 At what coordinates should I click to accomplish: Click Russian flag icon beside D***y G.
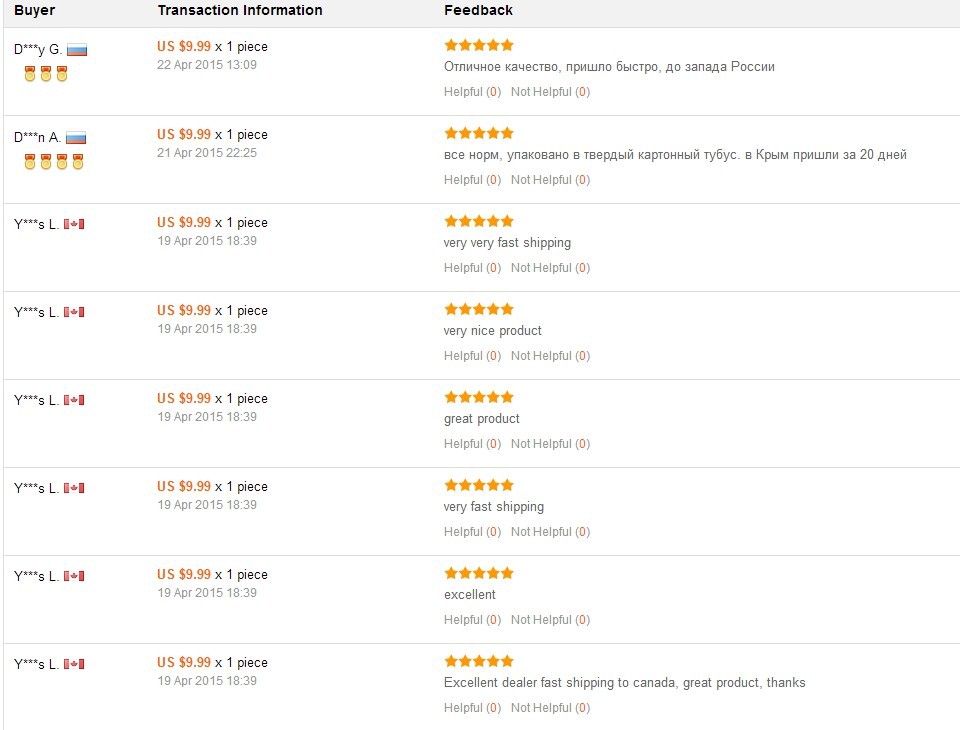point(77,50)
